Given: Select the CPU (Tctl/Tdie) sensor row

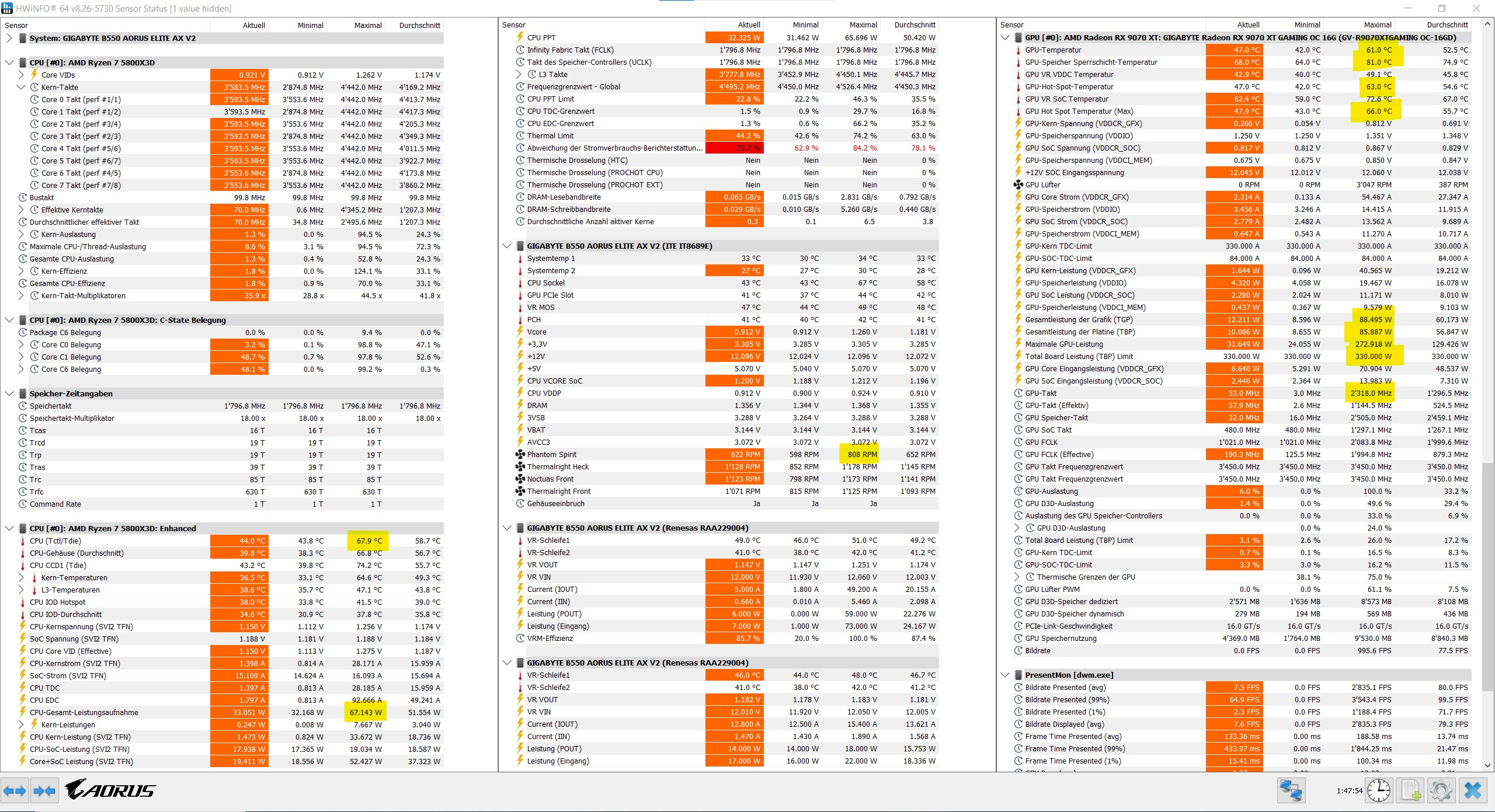Looking at the screenshot, I should [55, 541].
